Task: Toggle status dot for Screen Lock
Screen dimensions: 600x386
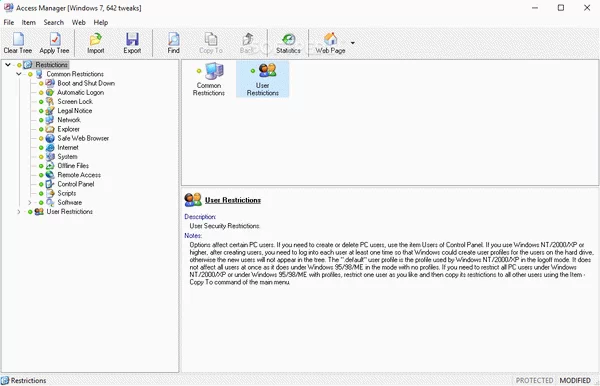Action: point(41,102)
